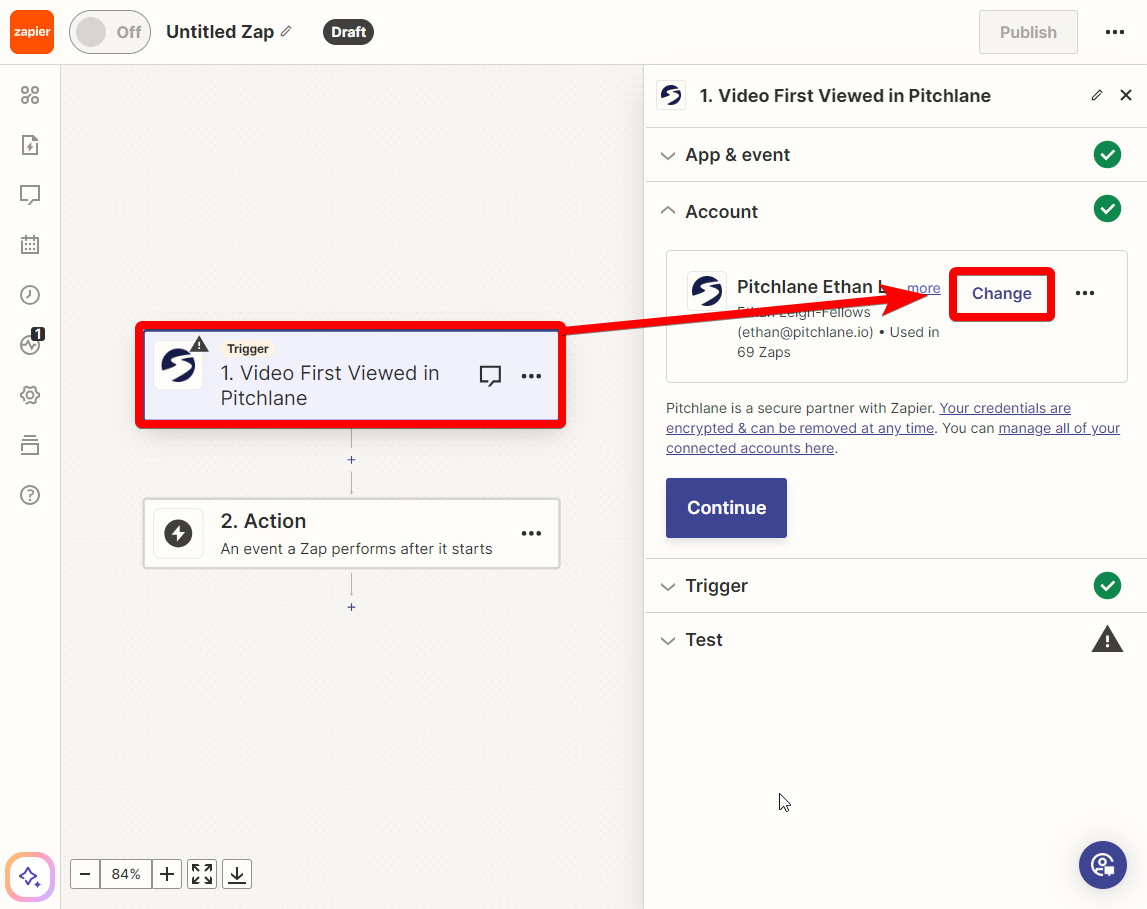Rename Untitled Zap via pencil icon
The height and width of the screenshot is (909, 1147).
tap(287, 31)
